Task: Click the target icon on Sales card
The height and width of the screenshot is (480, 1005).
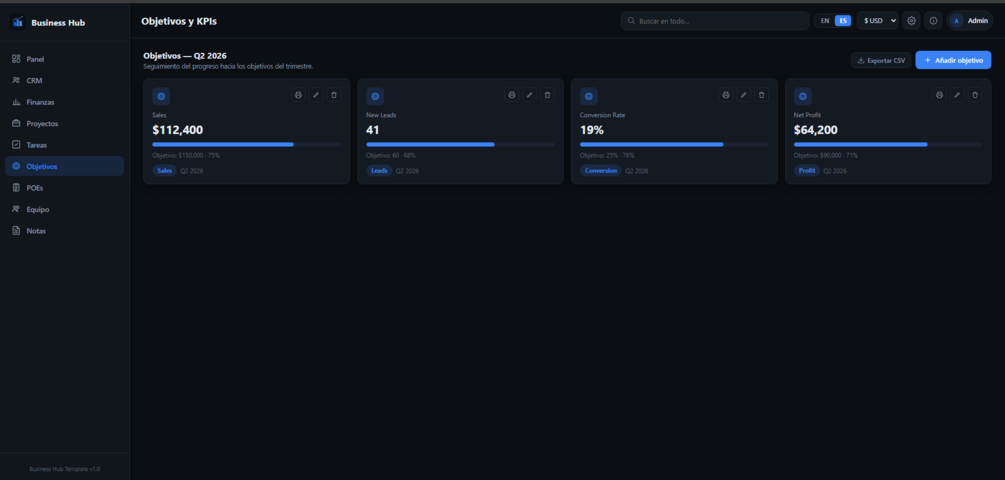Action: [x=161, y=96]
